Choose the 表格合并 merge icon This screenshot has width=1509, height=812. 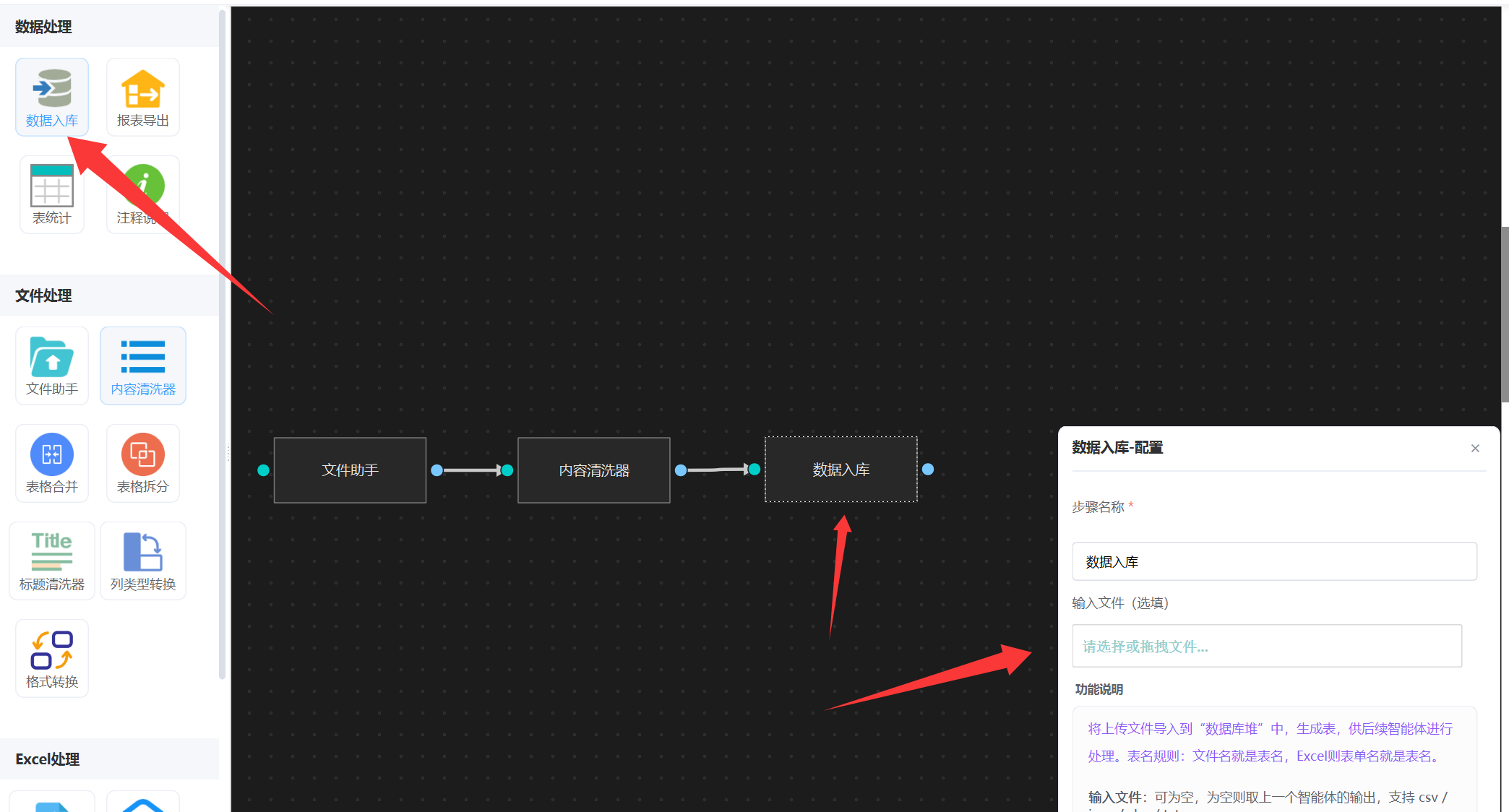pos(52,454)
